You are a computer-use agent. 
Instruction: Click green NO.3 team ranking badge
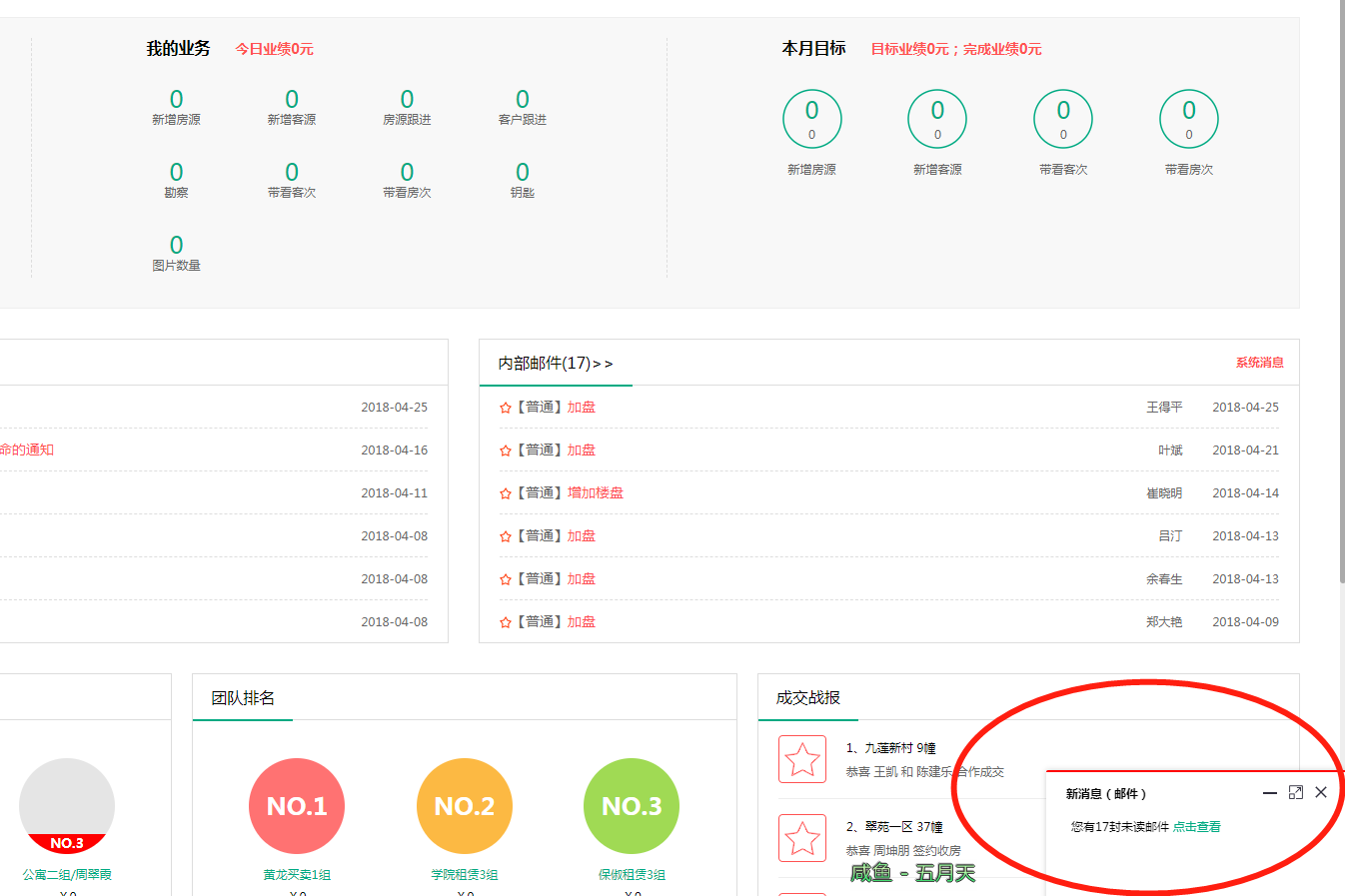[x=632, y=806]
